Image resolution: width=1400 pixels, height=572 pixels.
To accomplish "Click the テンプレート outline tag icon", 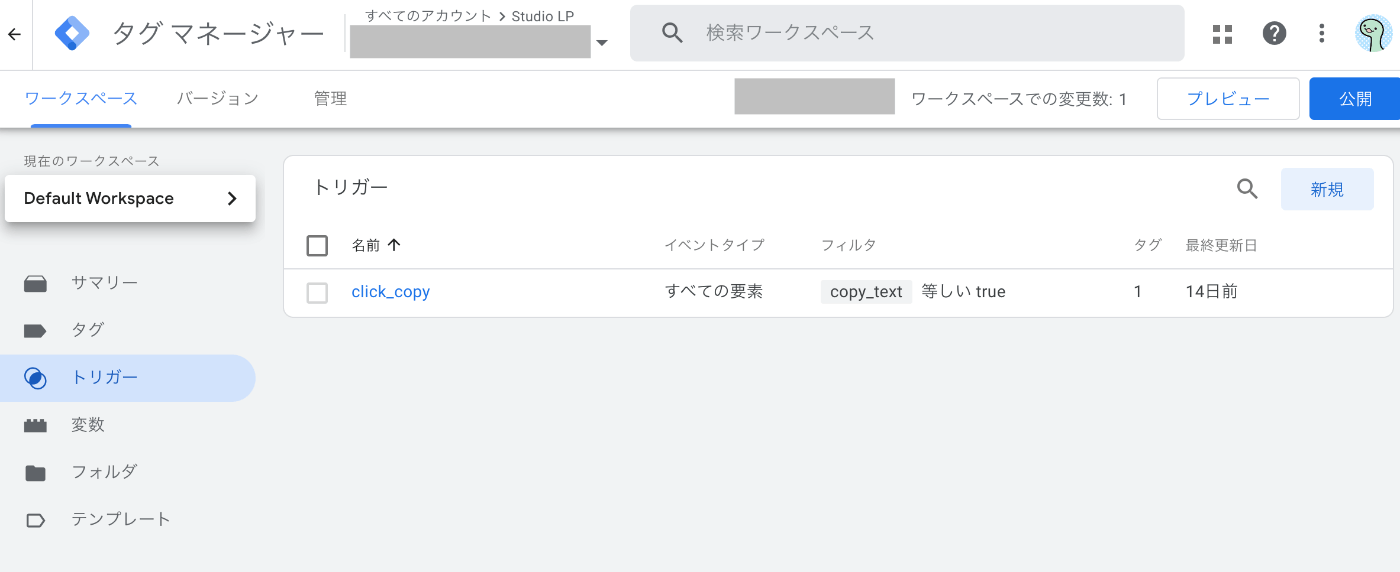I will pos(36,520).
